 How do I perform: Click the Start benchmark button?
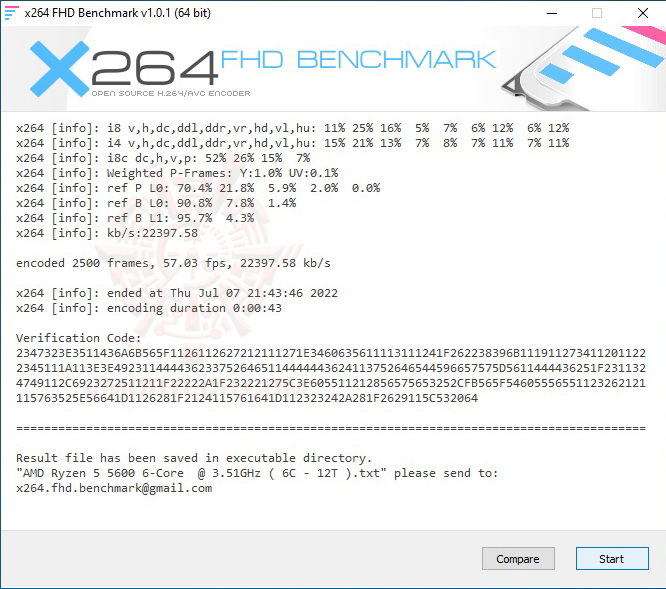pyautogui.click(x=612, y=558)
